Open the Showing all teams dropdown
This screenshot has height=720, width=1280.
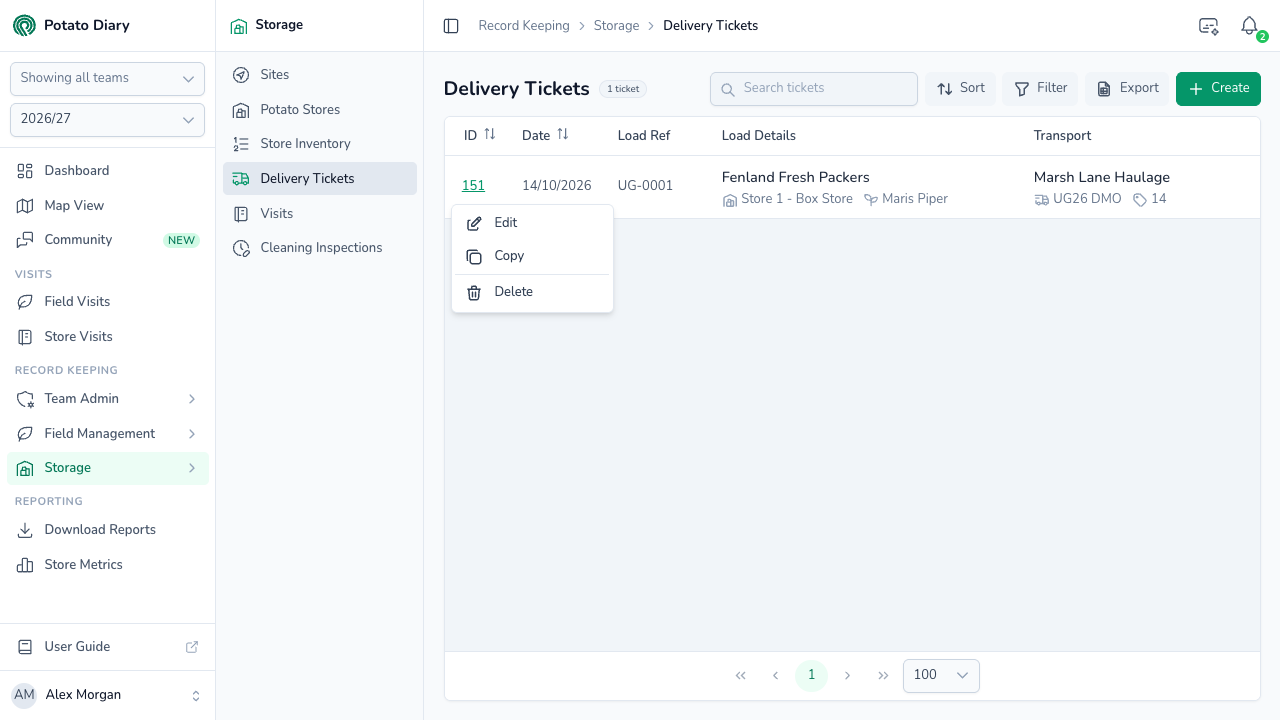[107, 78]
